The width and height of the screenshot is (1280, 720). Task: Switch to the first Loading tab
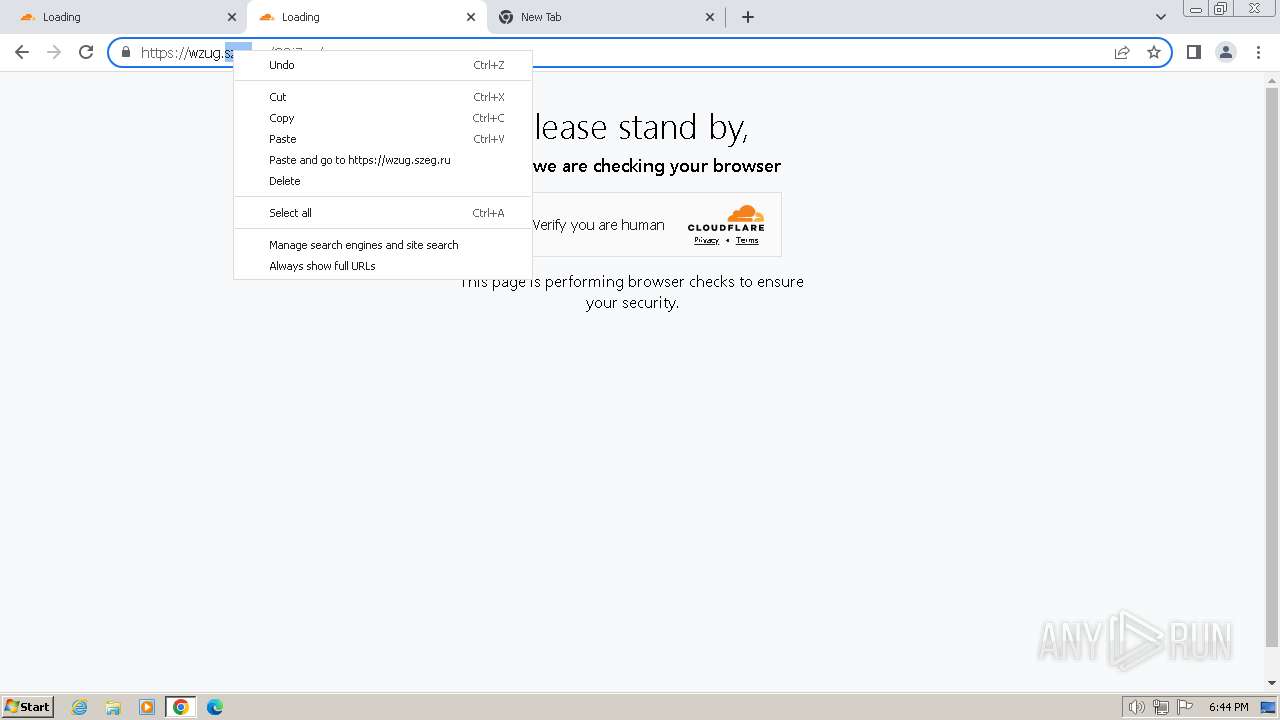[125, 17]
